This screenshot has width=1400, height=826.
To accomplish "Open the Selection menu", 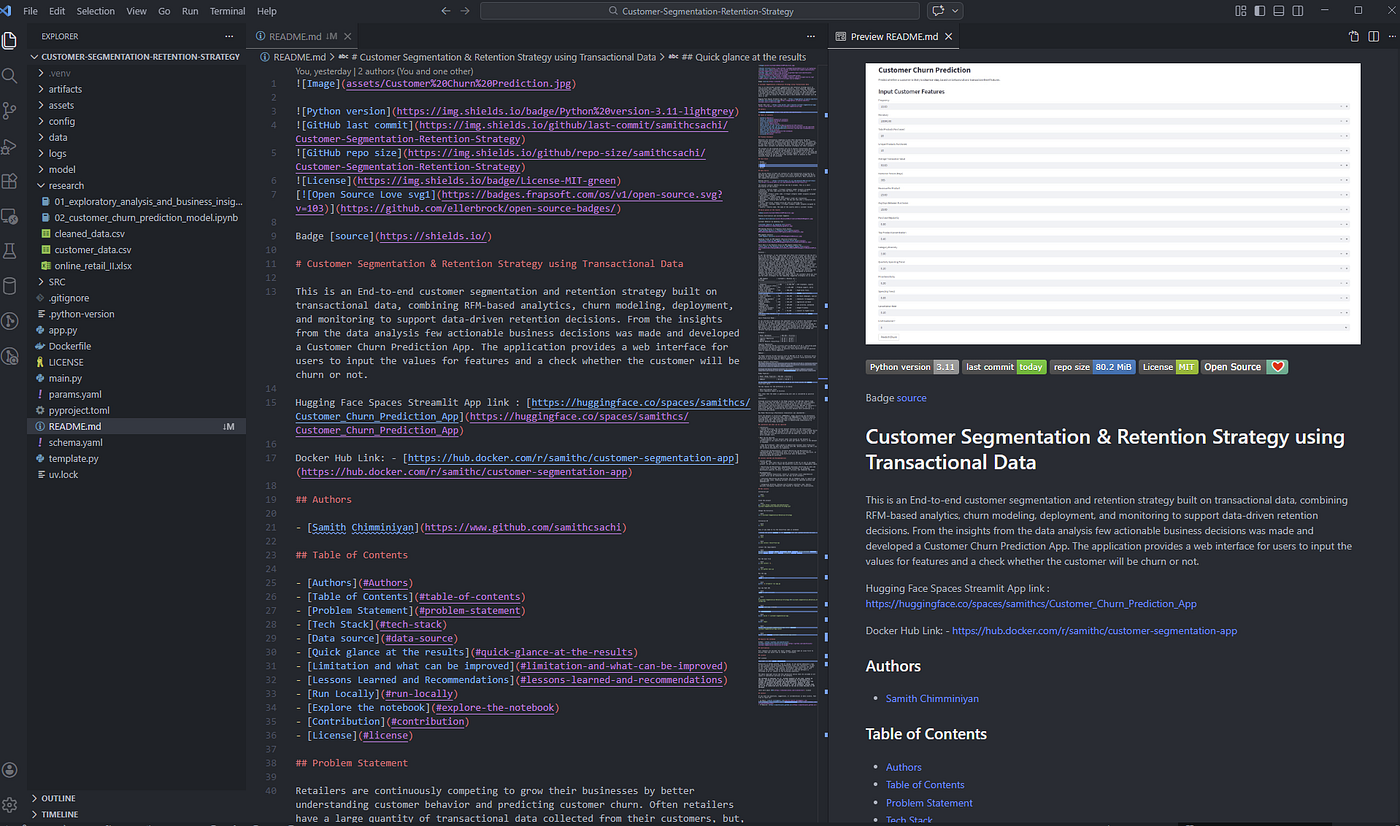I will (x=95, y=11).
